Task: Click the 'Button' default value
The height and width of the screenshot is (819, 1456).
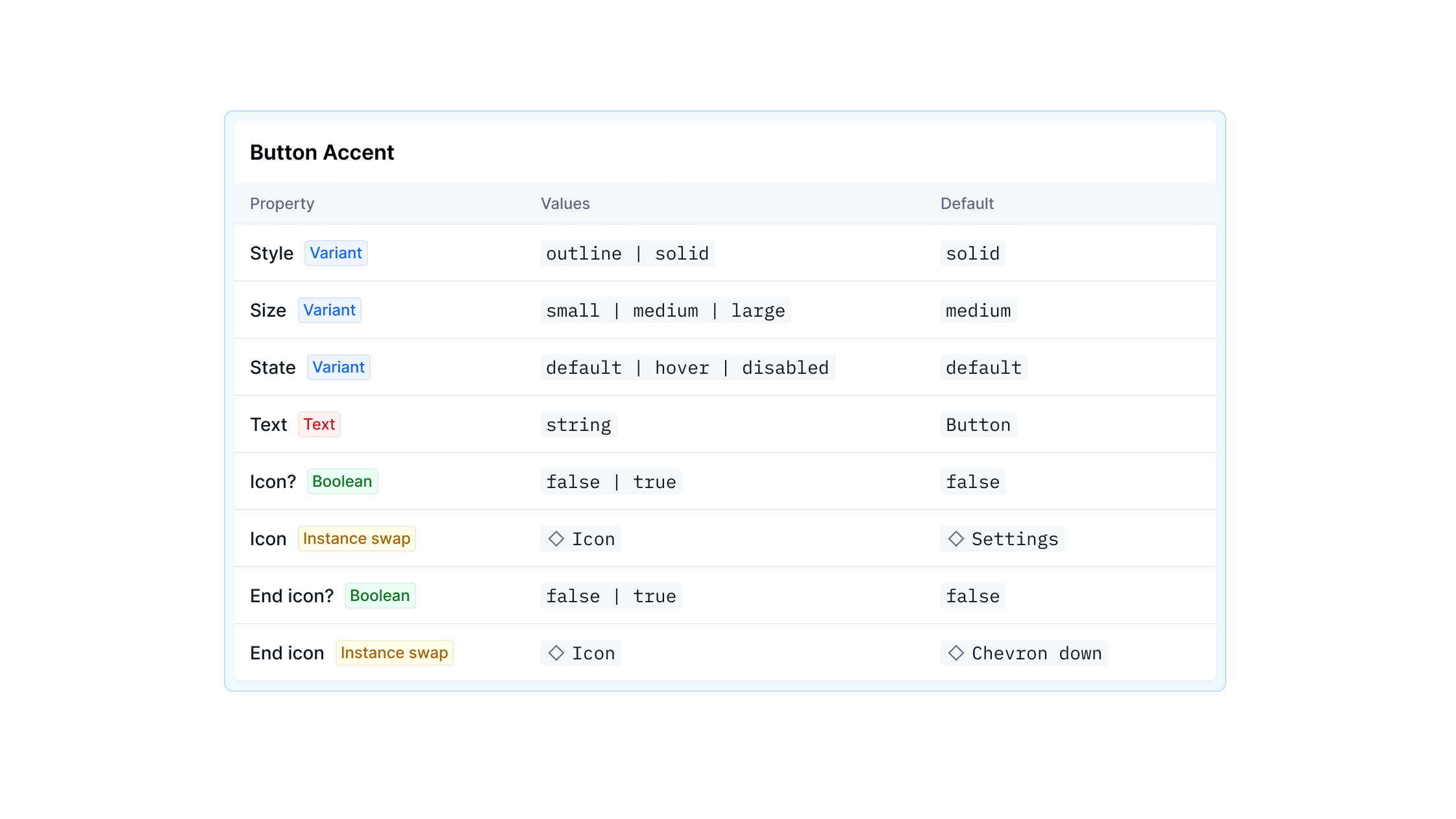Action: tap(978, 424)
